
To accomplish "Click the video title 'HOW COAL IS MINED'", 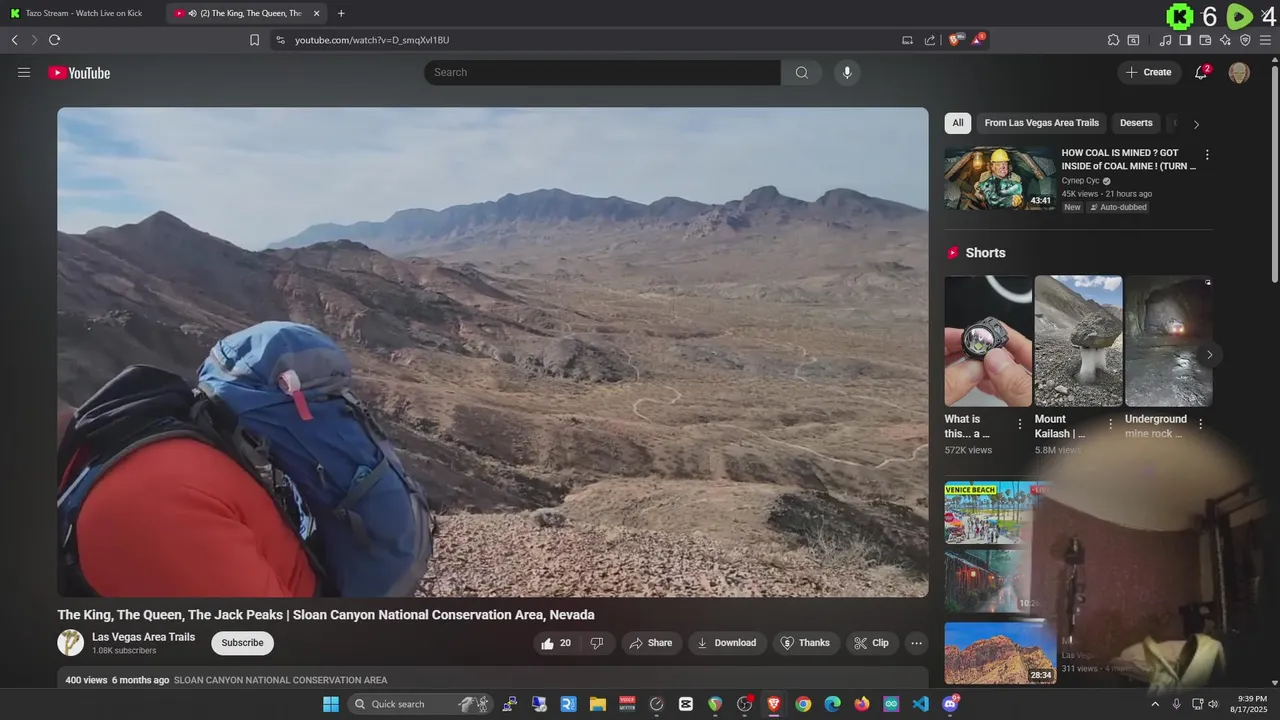I will (x=1129, y=160).
